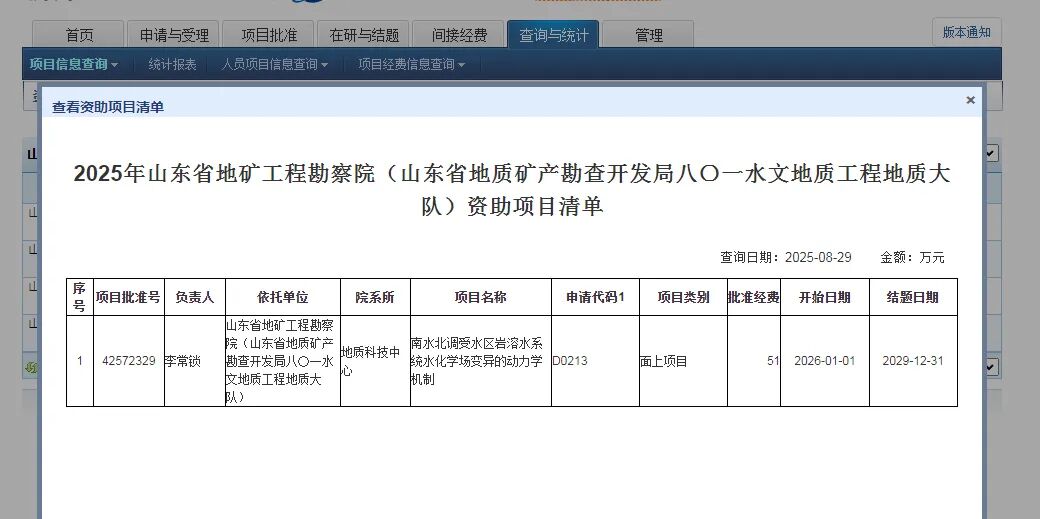The image size is (1040, 519).
Task: Click the 依托单位 column header
Action: click(x=283, y=297)
